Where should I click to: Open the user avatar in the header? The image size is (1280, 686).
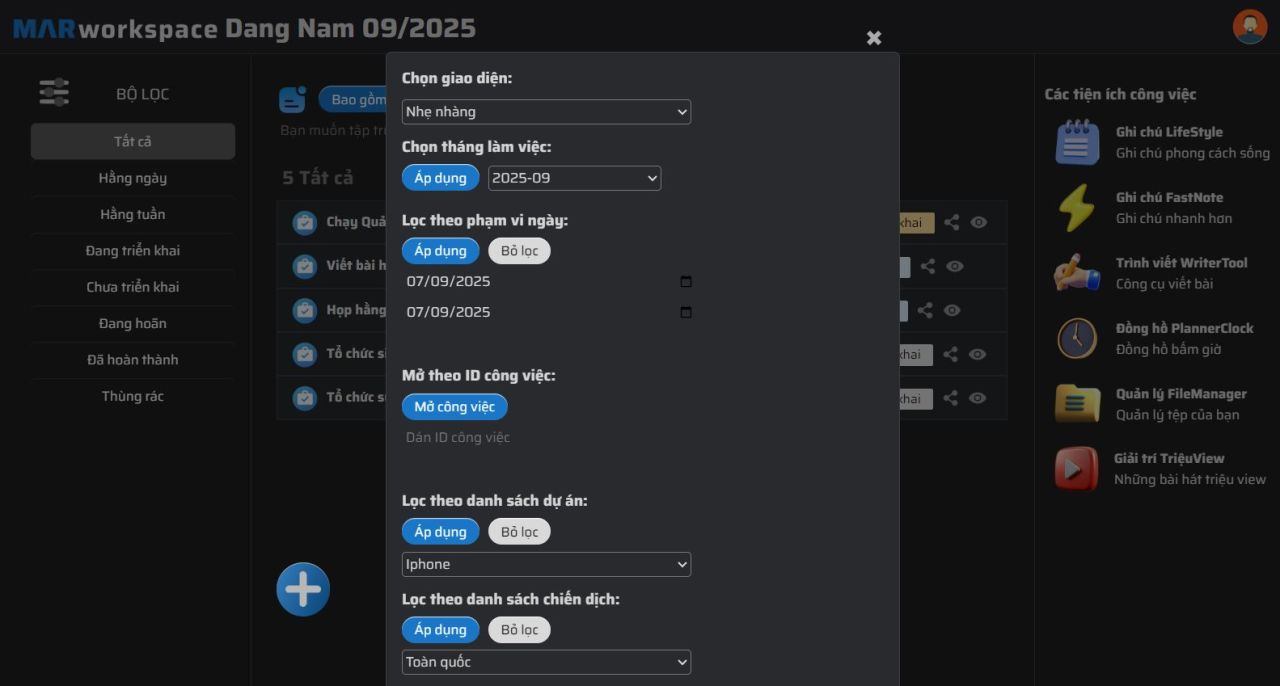pos(1250,27)
